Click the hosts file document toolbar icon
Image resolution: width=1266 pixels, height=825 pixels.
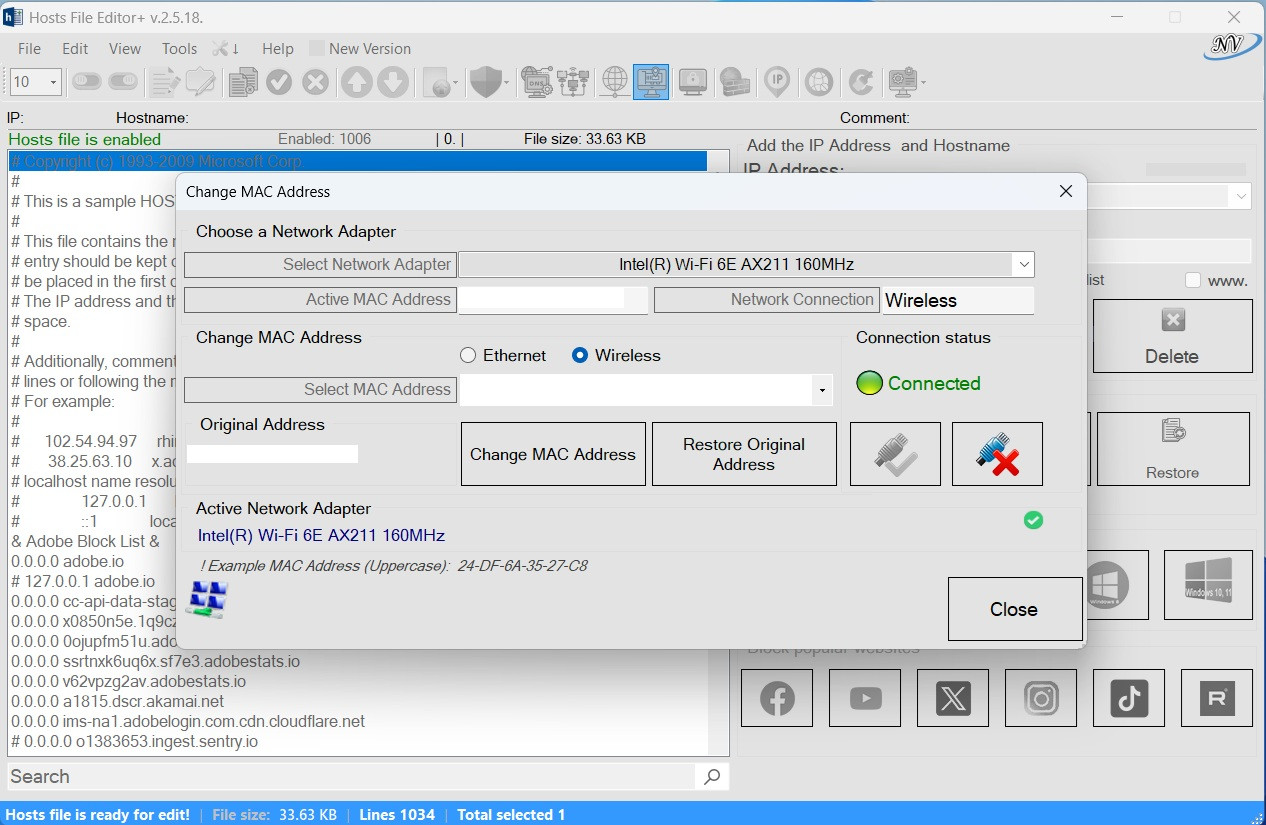click(436, 82)
